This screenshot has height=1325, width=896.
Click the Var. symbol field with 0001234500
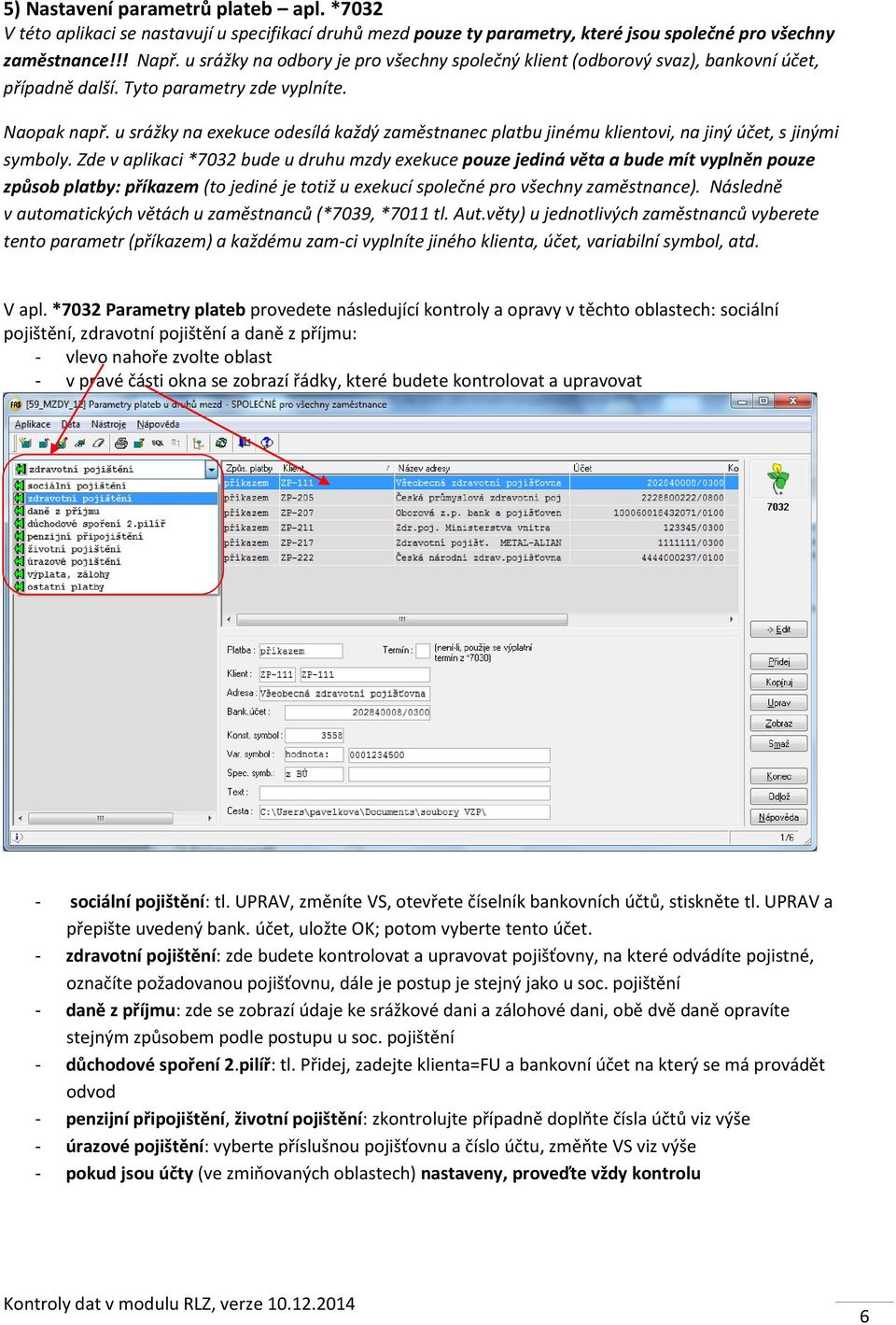click(448, 754)
